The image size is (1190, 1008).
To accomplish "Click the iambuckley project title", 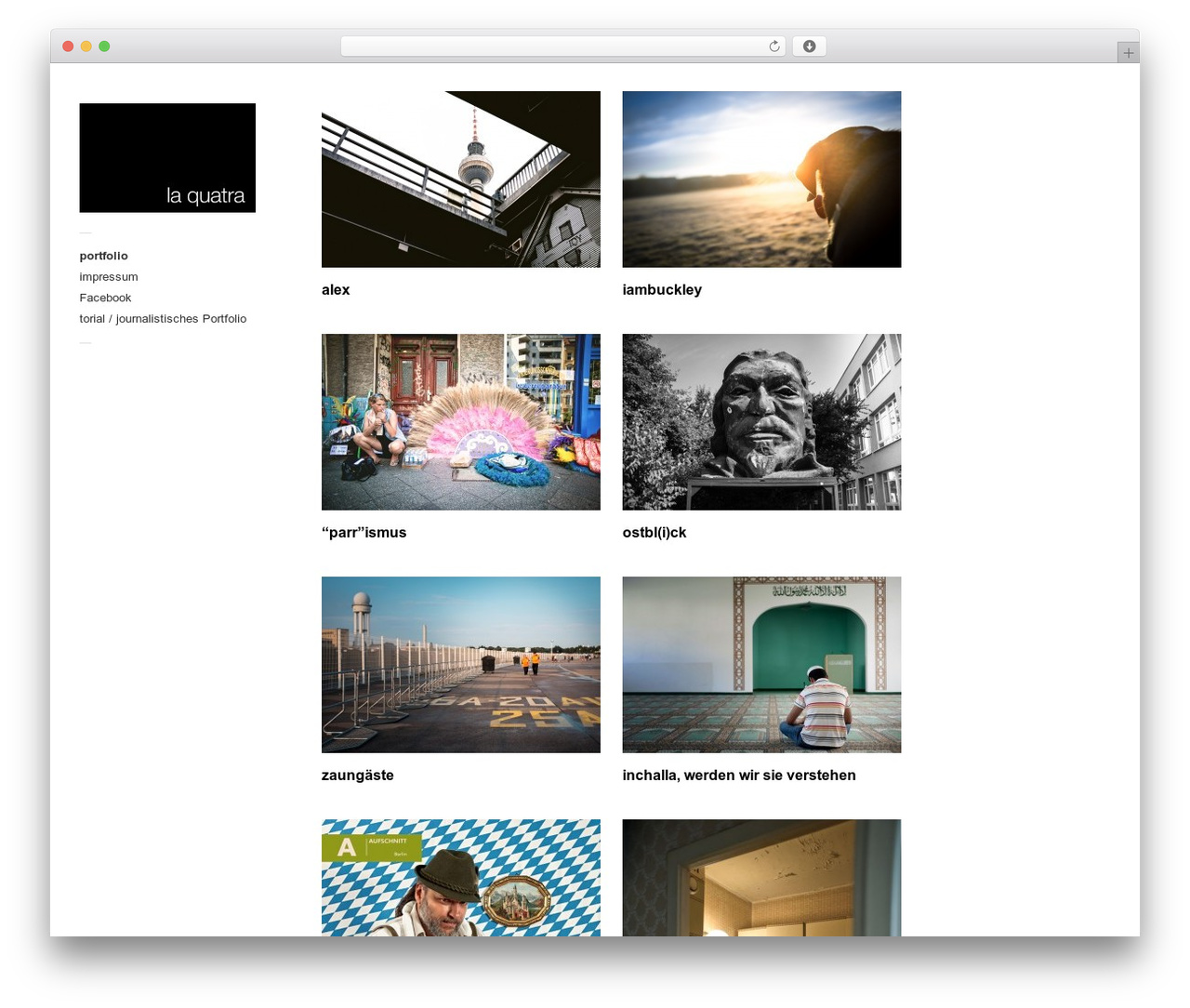I will click(662, 290).
